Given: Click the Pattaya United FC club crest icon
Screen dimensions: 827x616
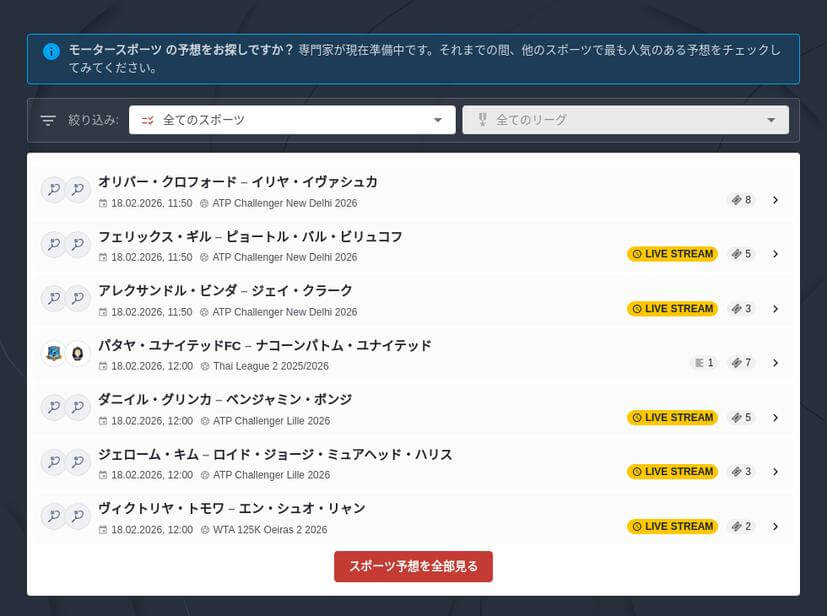Looking at the screenshot, I should click(53, 352).
